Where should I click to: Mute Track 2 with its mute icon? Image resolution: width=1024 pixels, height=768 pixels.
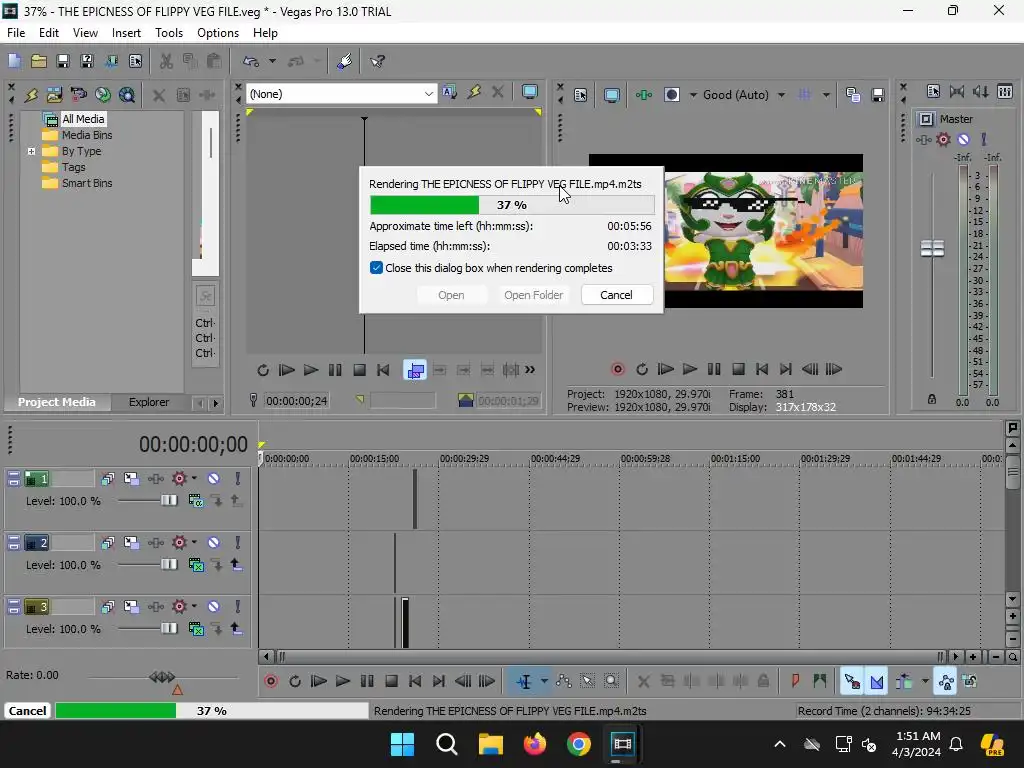[214, 543]
